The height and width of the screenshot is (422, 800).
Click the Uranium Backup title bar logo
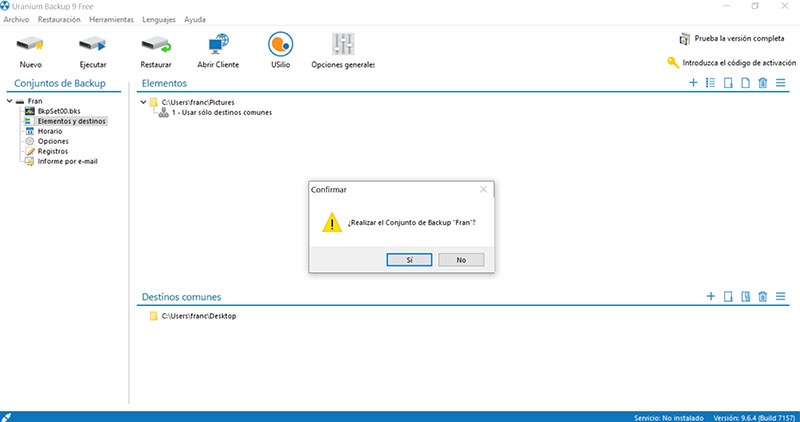5,6
